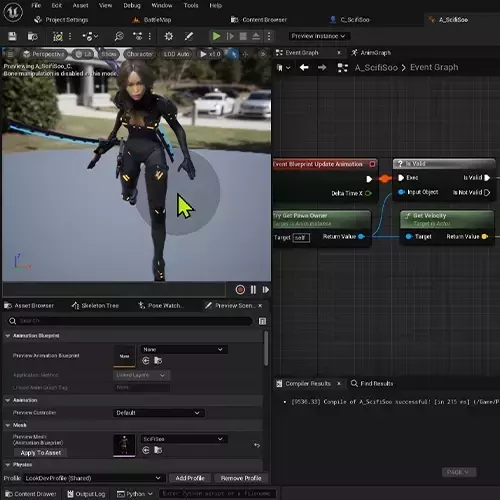Switch to the AnimGraph tab
500x500 pixels.
(371, 53)
